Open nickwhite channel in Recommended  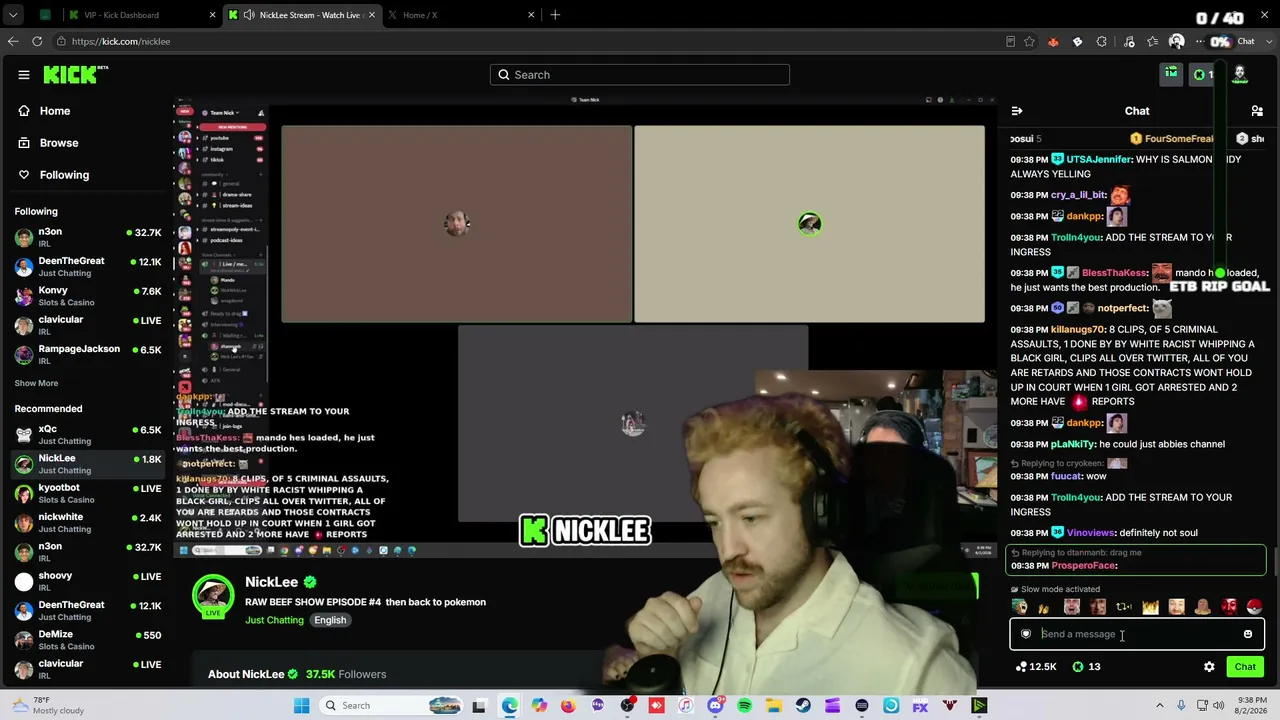coord(88,523)
